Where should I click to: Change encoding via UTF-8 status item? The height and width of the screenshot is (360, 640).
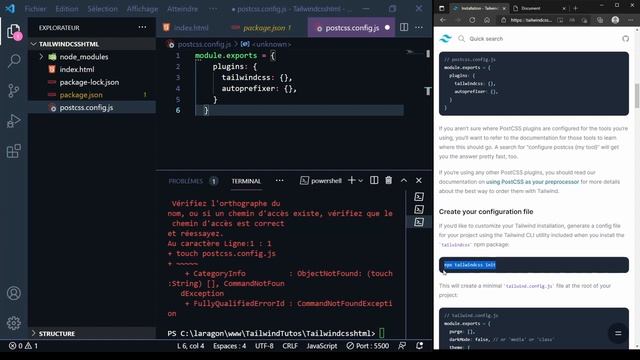coord(264,346)
